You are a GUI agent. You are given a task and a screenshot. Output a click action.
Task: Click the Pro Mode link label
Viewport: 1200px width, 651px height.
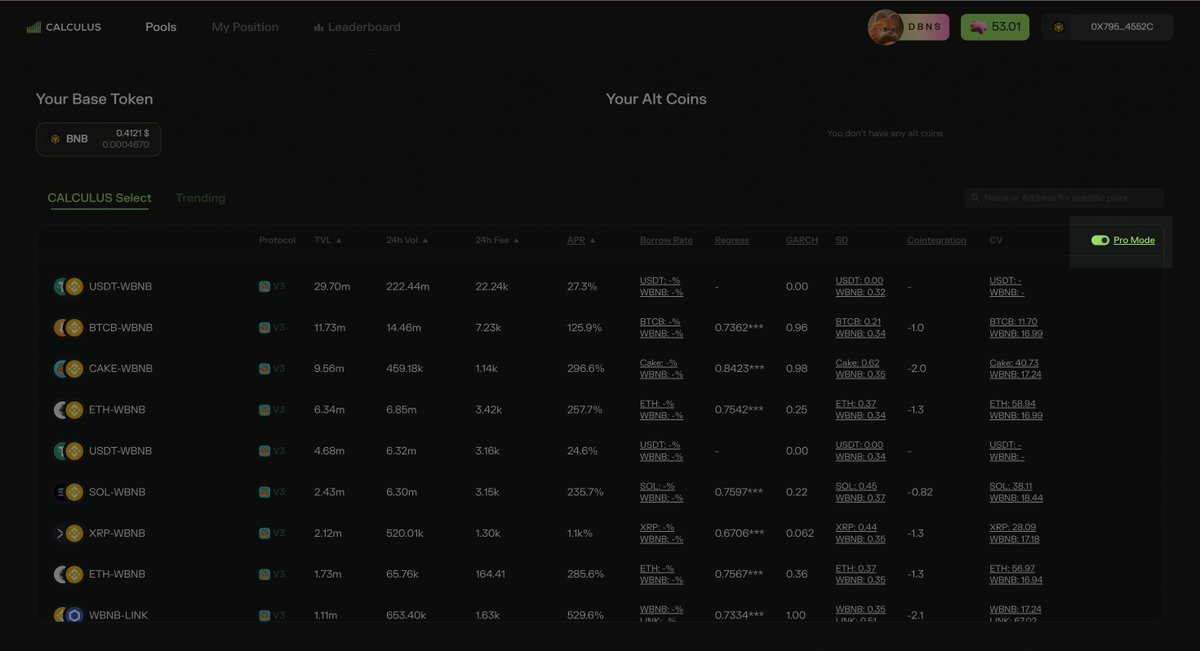point(1134,240)
